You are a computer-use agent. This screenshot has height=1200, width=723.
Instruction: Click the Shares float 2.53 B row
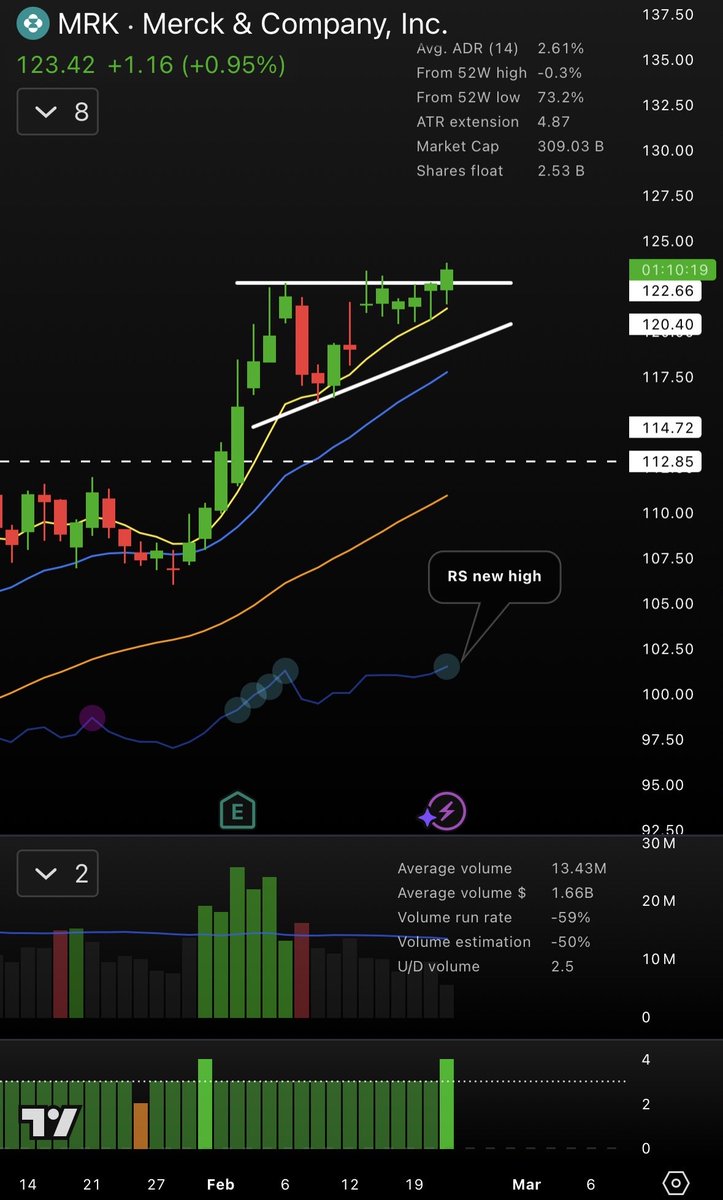(502, 171)
